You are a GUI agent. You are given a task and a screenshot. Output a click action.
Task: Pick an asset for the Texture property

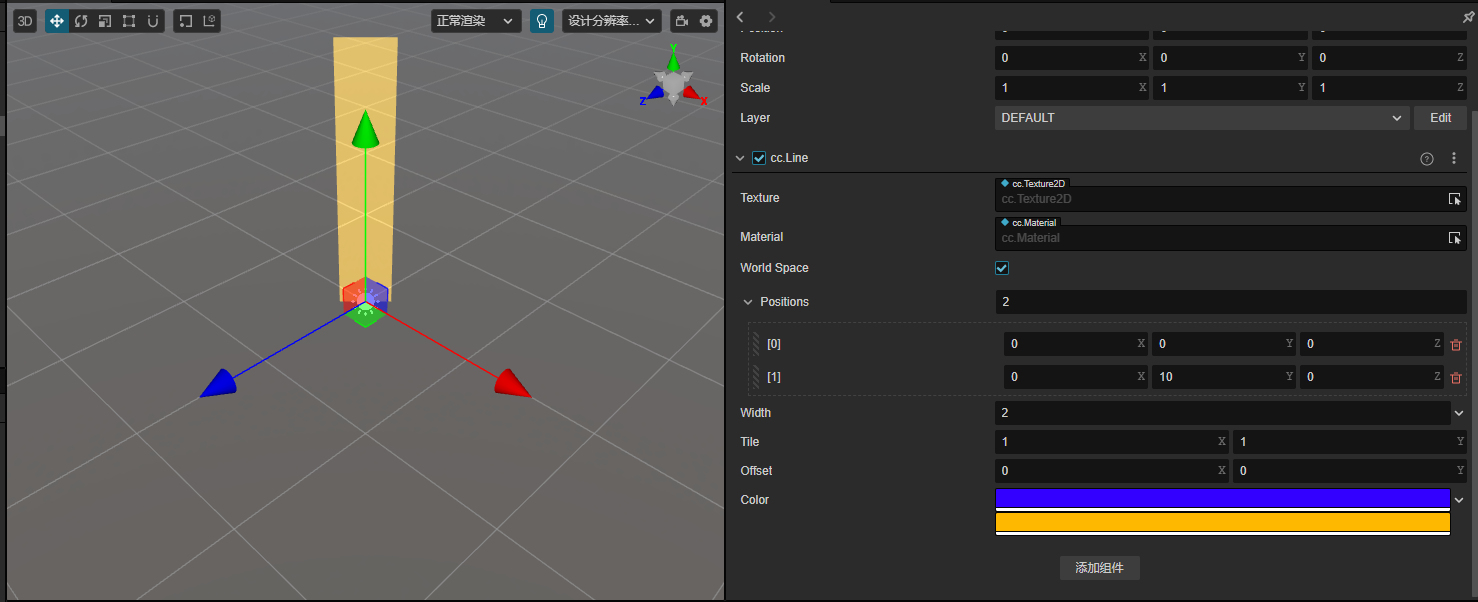[1455, 198]
